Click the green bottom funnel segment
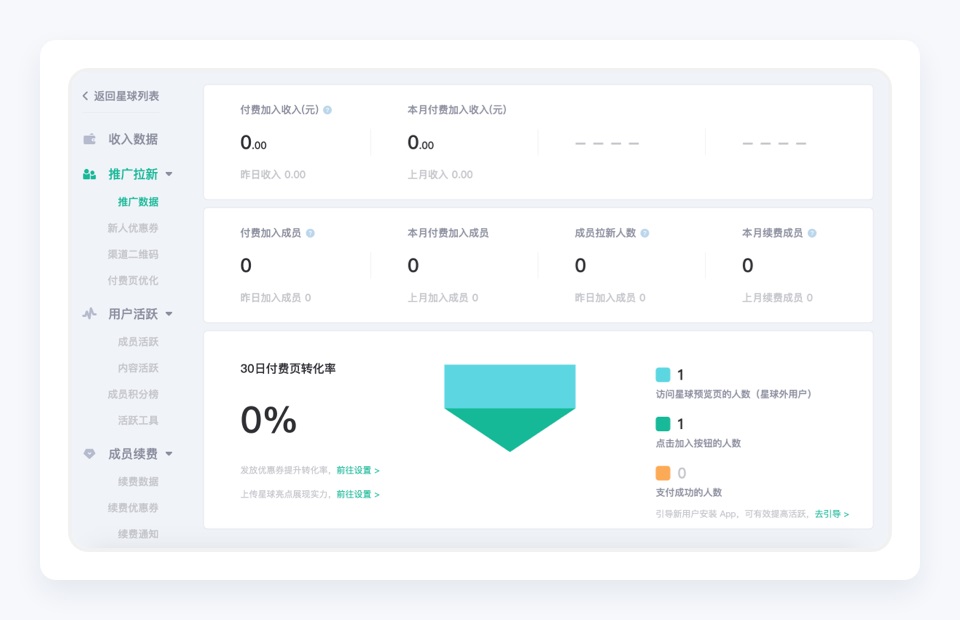 [509, 425]
